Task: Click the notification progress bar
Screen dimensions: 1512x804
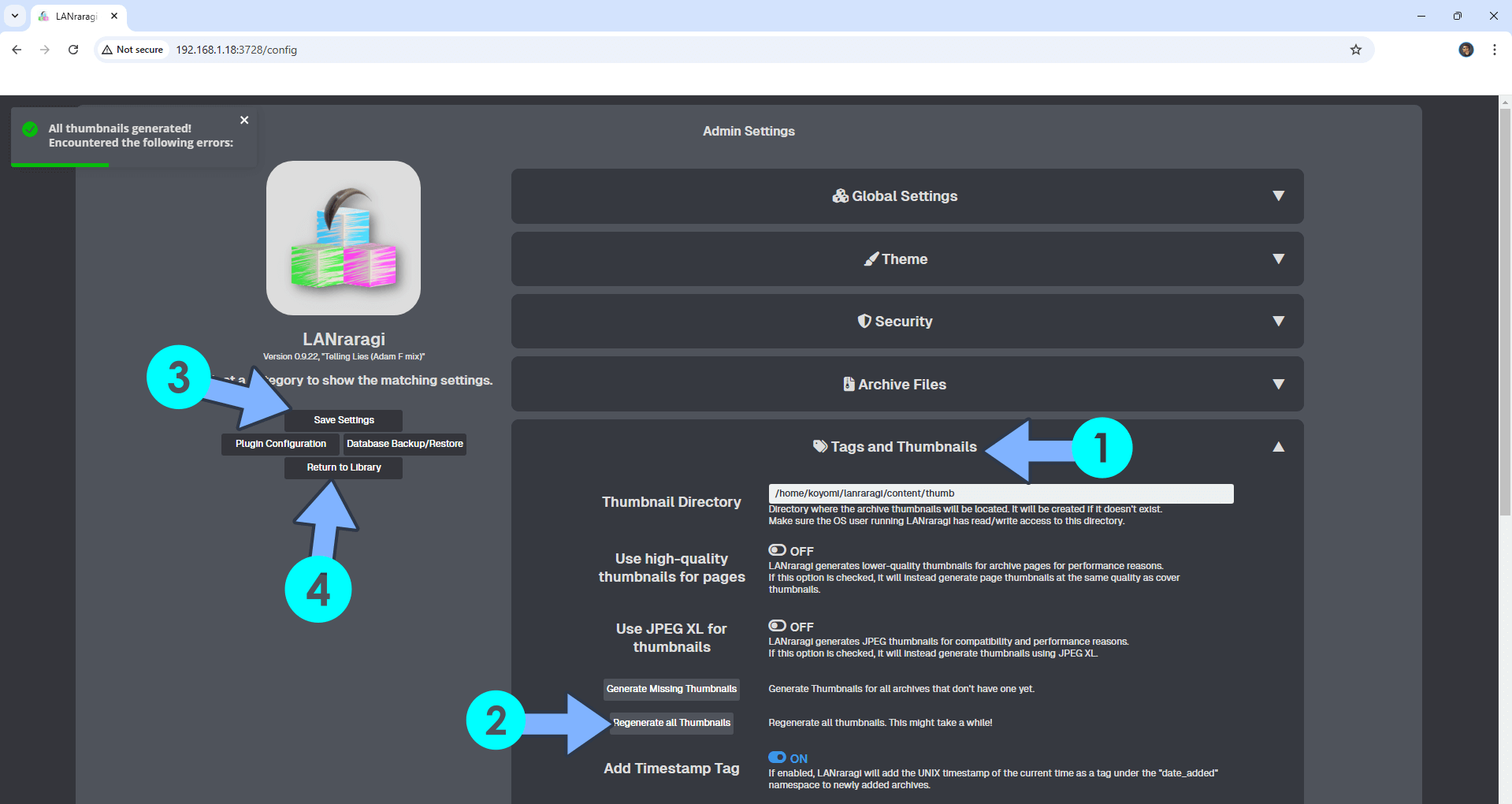Action: (x=60, y=165)
